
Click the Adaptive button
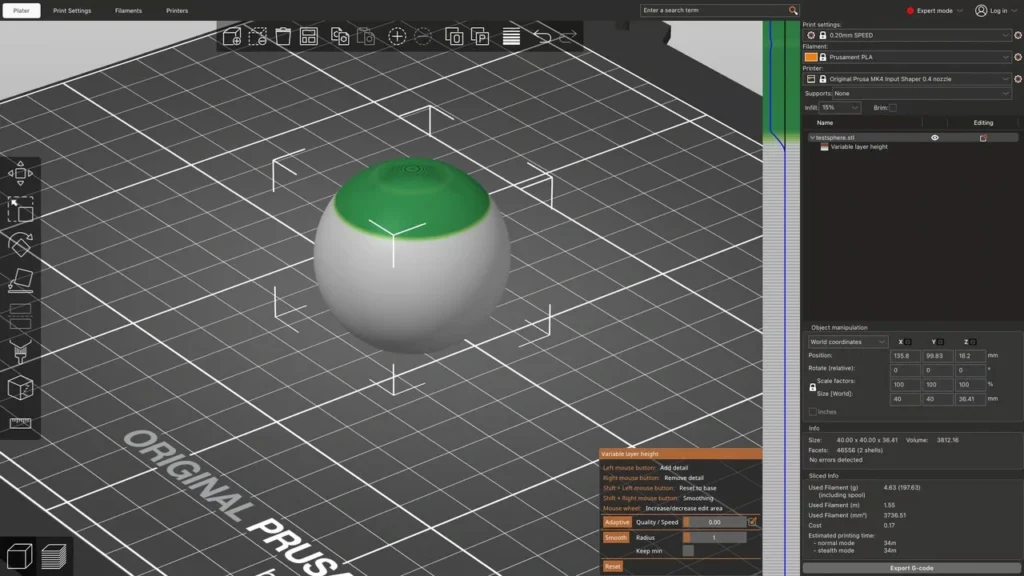point(616,522)
